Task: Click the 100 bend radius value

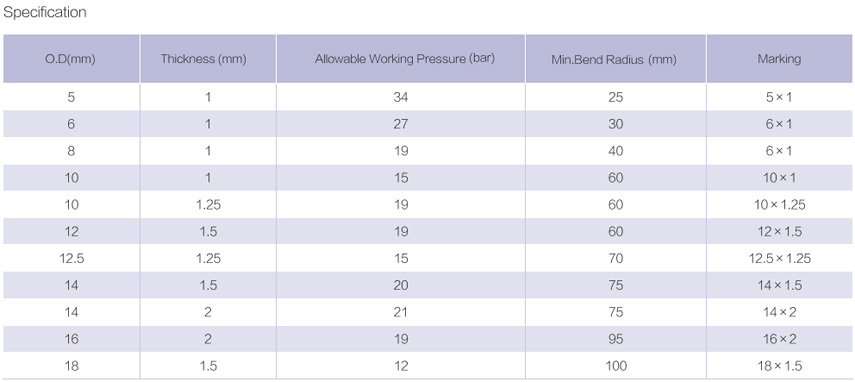Action: (616, 366)
